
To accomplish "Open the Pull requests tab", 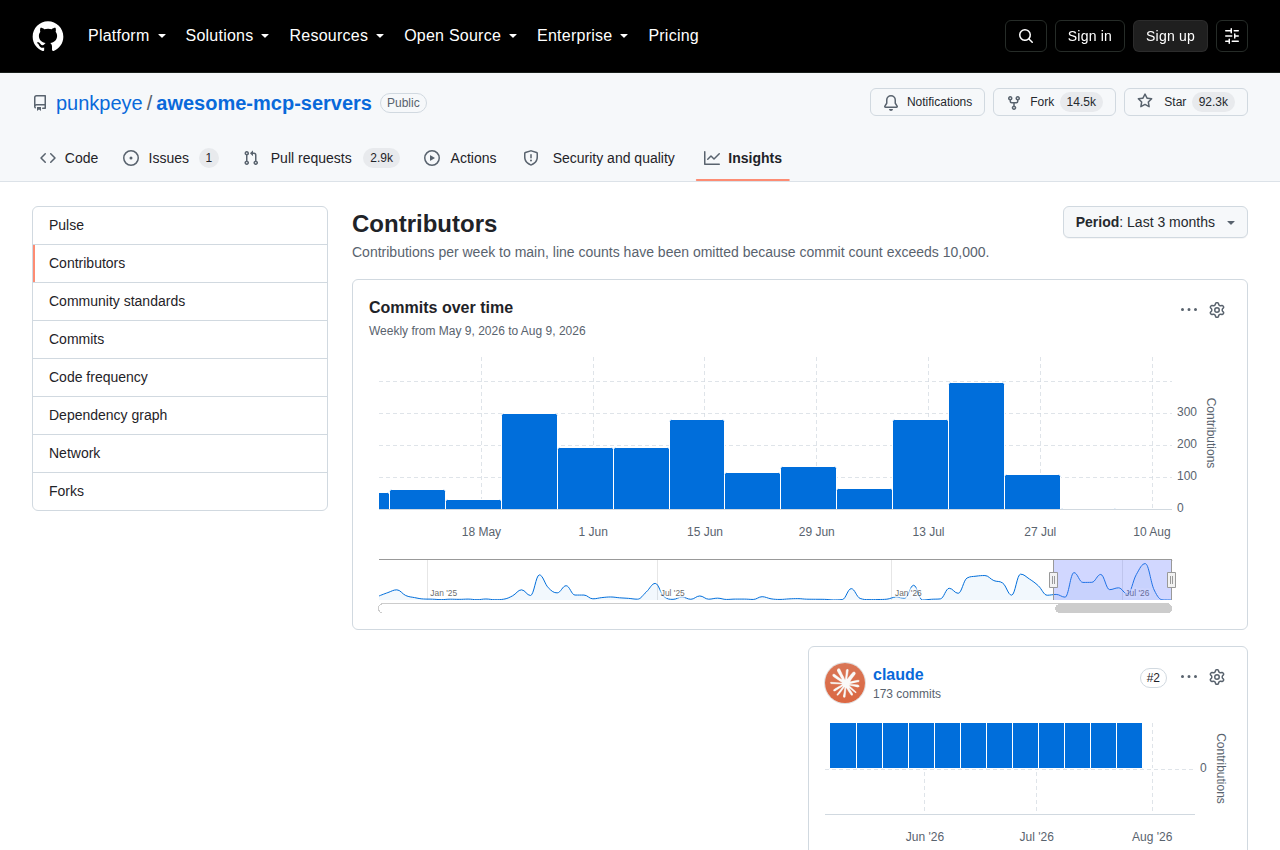I will tap(321, 158).
